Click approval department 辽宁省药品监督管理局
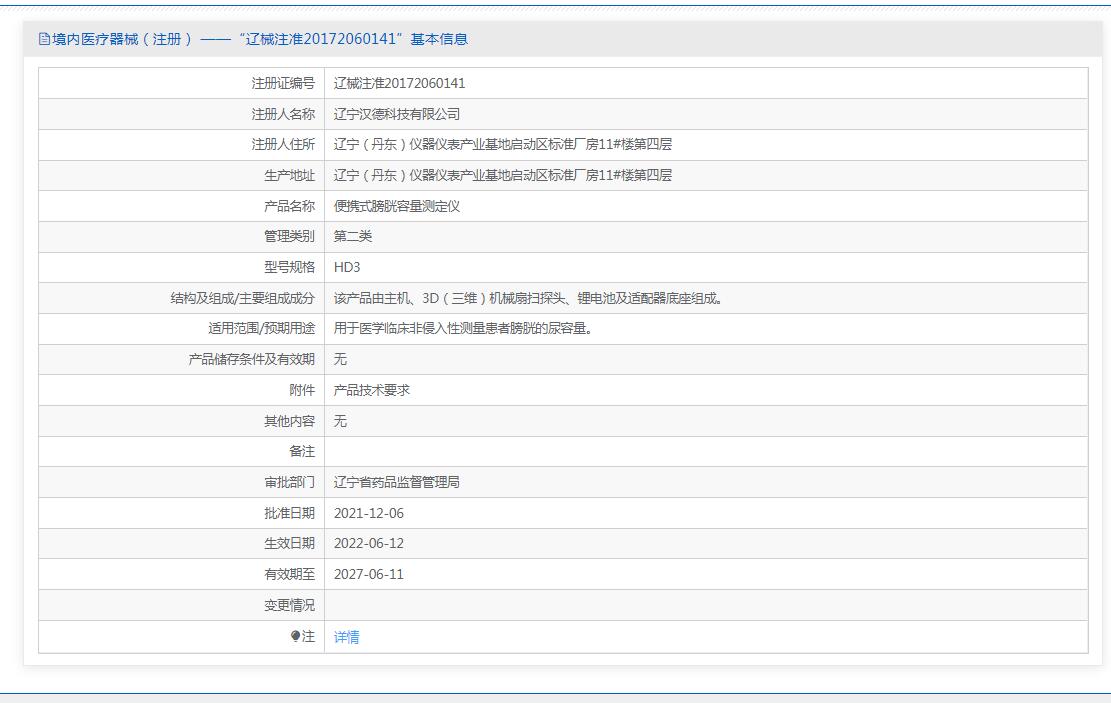Viewport: 1111px width, 703px height. [397, 483]
